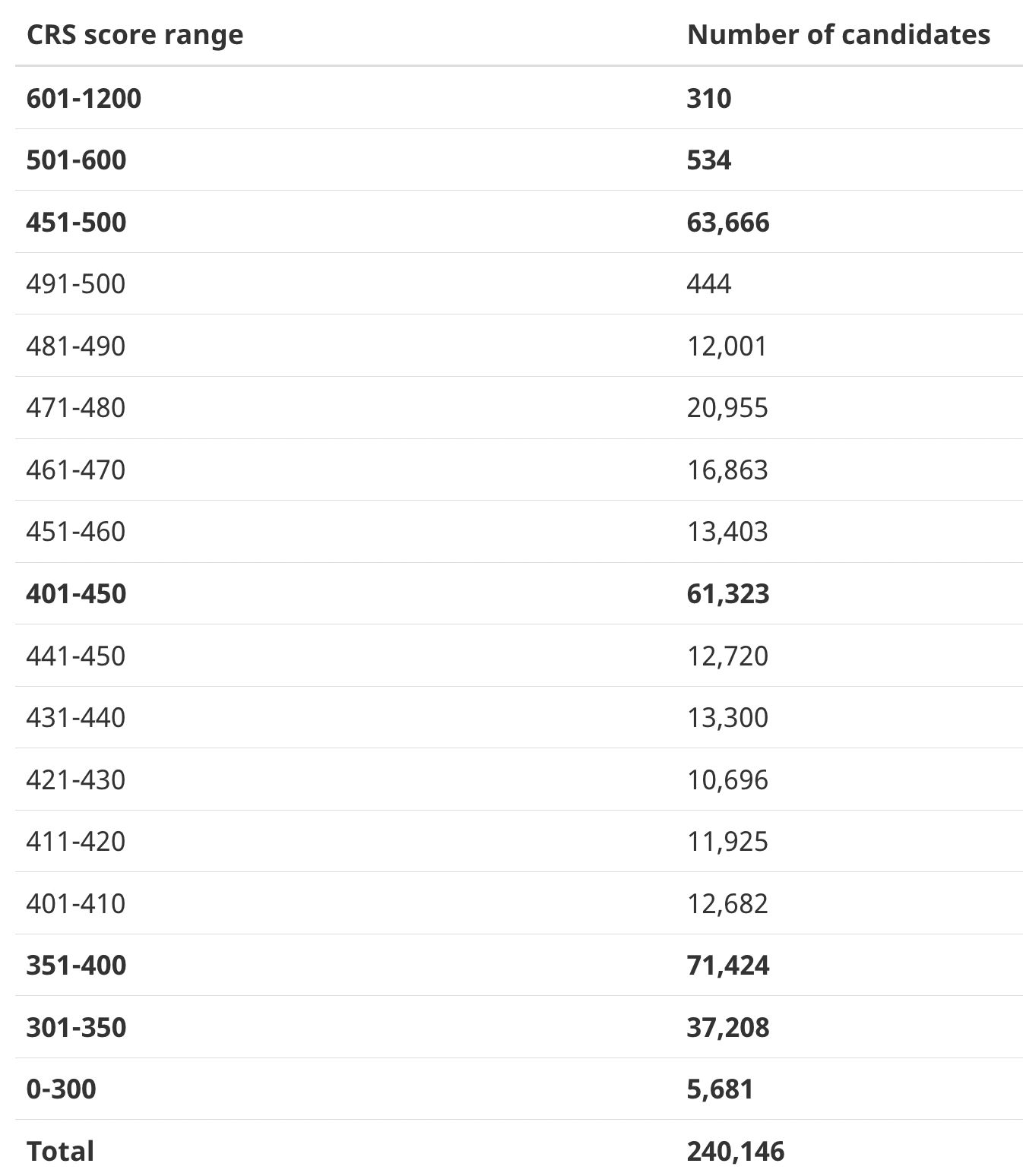Click the total value 240,146
1023x1176 pixels.
(x=735, y=1152)
